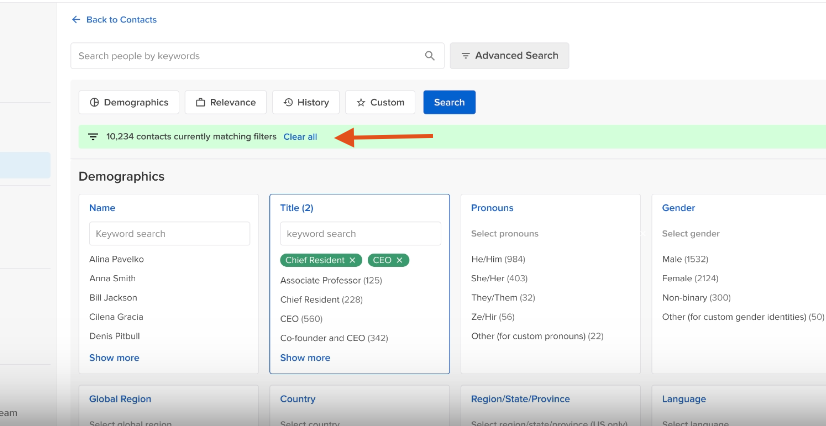
Task: Click the Region/State/Province card heading
Action: [x=520, y=399]
